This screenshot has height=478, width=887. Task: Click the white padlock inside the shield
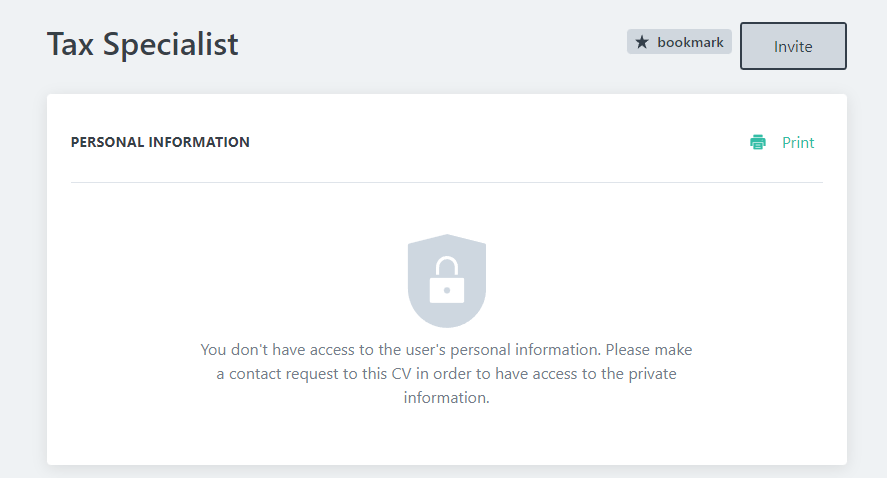tap(447, 281)
